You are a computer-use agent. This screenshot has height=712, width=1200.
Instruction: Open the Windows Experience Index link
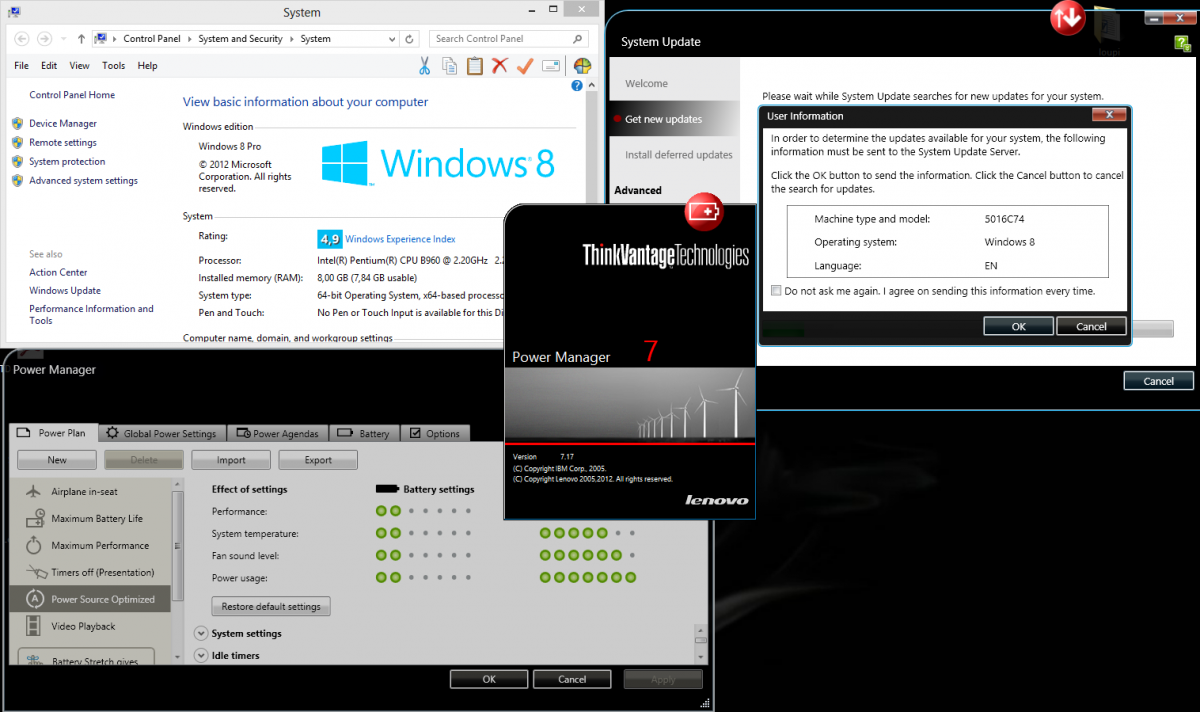point(400,239)
